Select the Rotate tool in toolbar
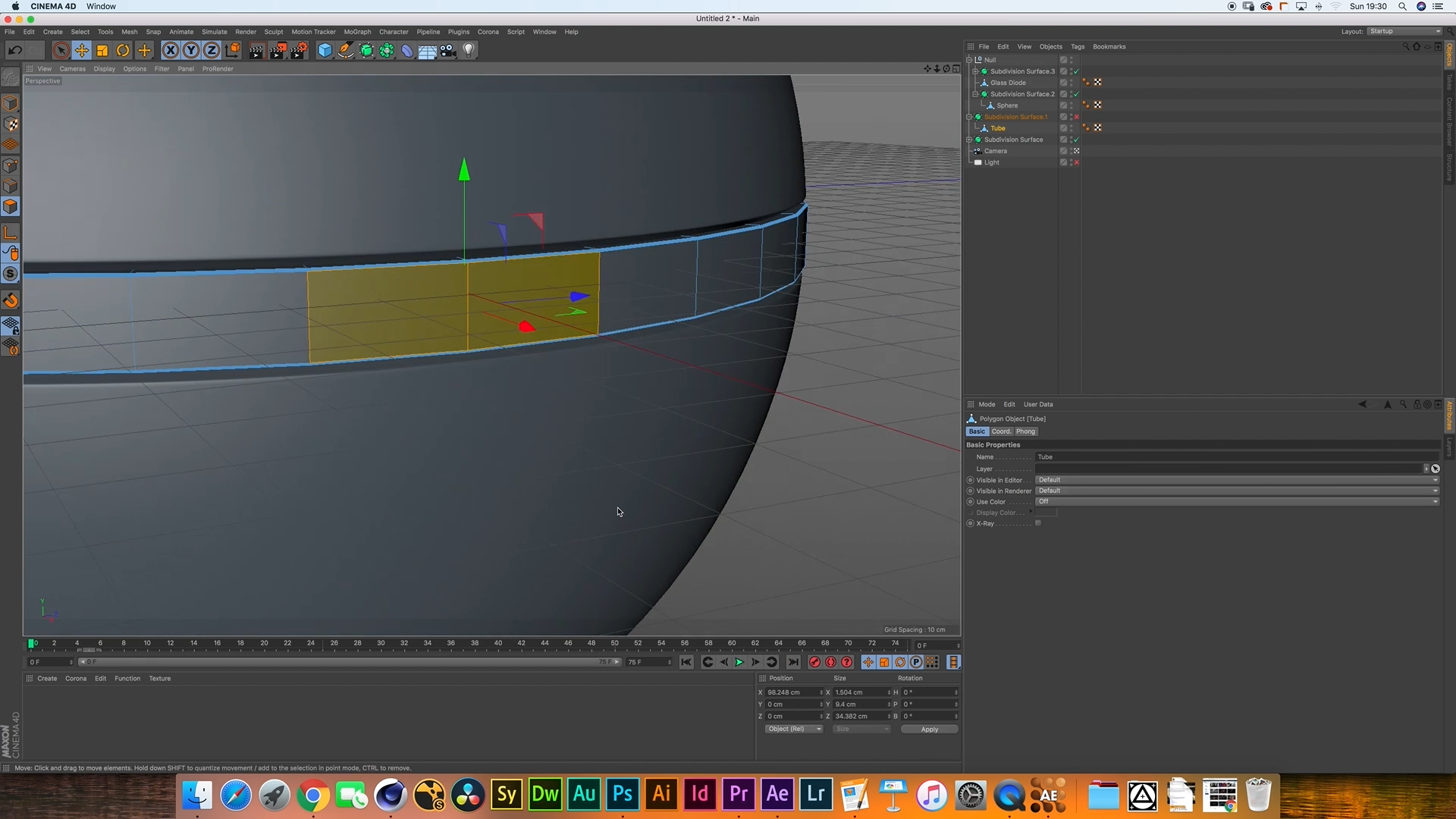Viewport: 1456px width, 819px height. pyautogui.click(x=123, y=51)
